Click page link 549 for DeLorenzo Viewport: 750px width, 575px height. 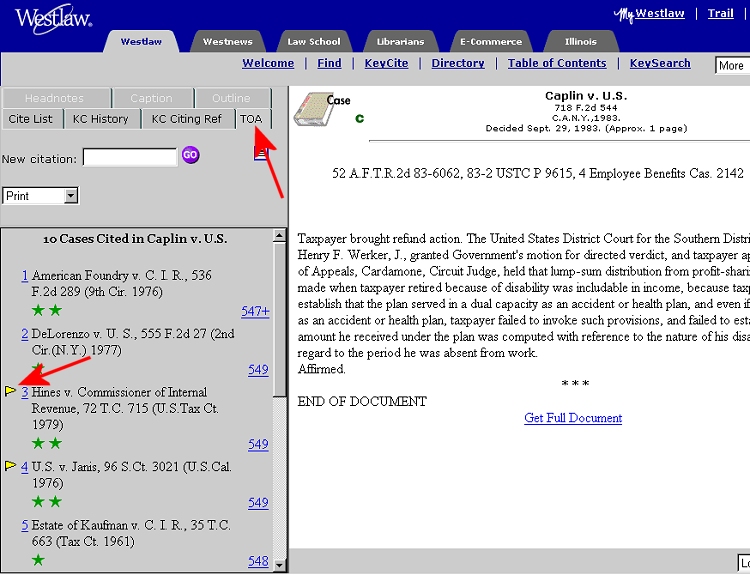pos(258,370)
